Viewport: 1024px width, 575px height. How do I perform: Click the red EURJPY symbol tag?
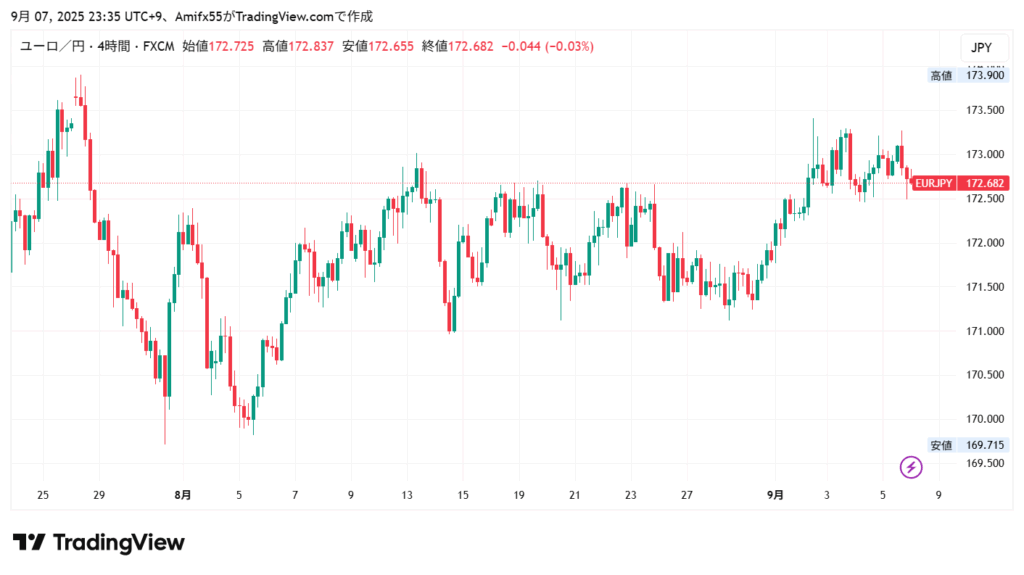(933, 183)
